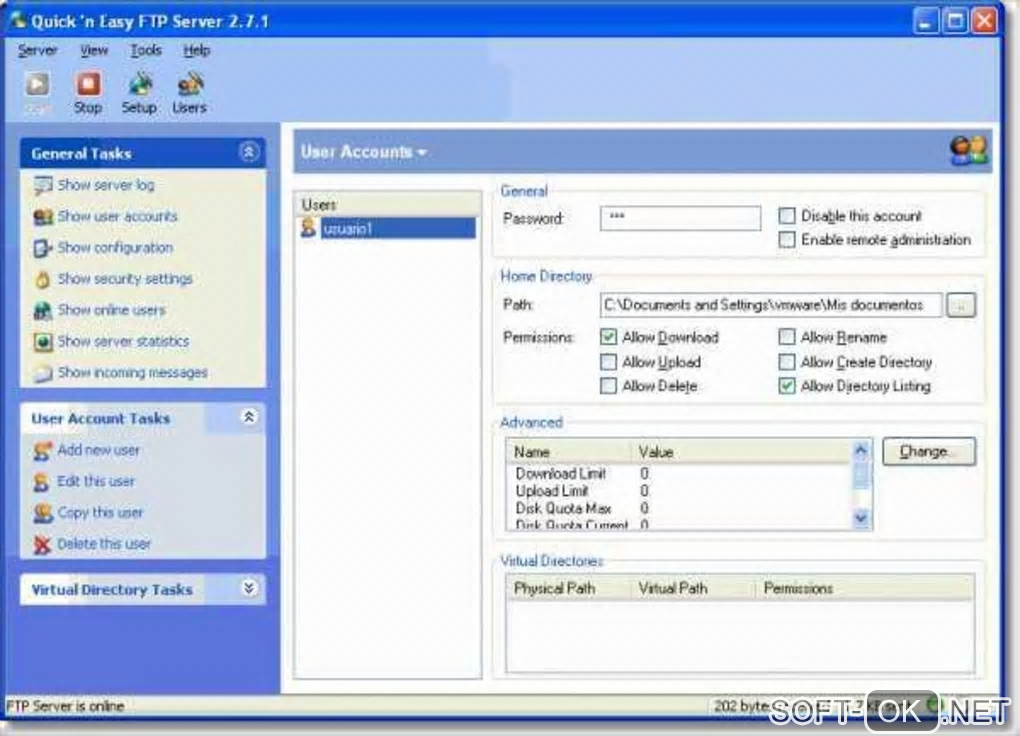
Task: Click the Show user accounts icon
Action: (43, 217)
